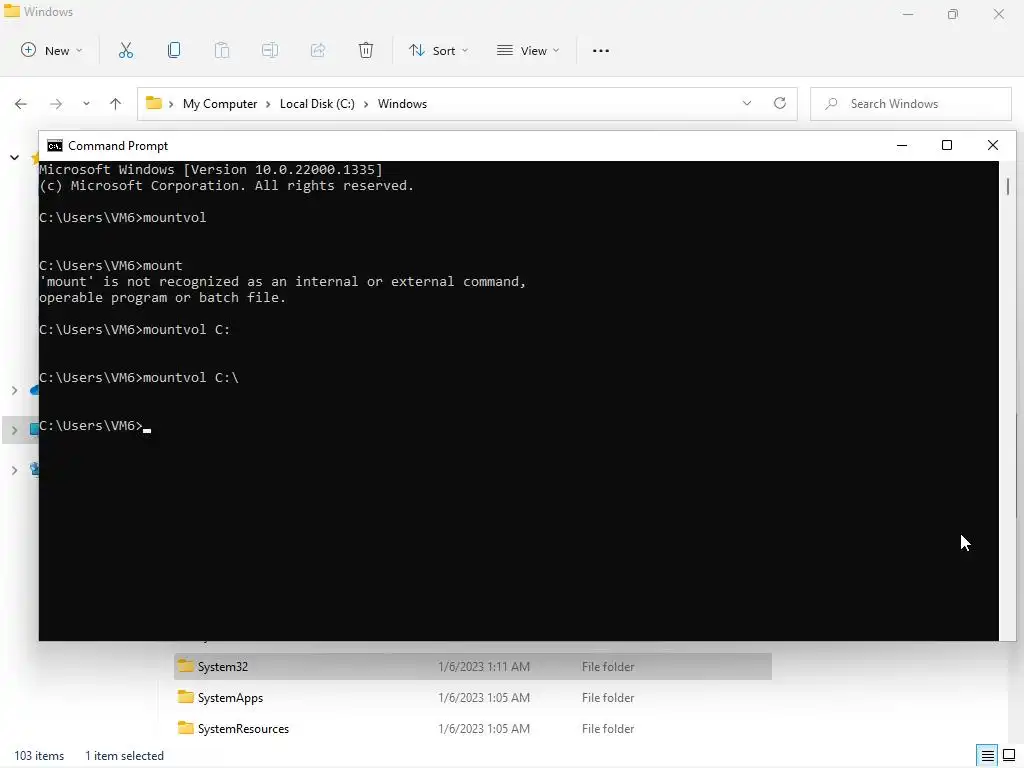
Task: Switch to large thumbnails view icon
Action: (1009, 756)
